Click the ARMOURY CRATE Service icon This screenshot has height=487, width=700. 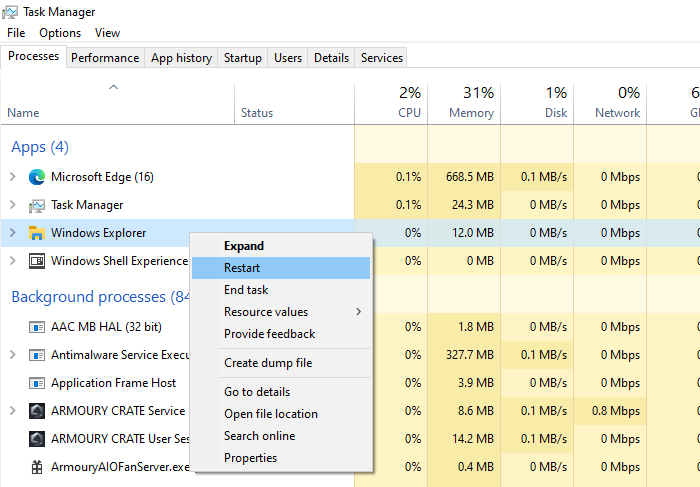37,411
